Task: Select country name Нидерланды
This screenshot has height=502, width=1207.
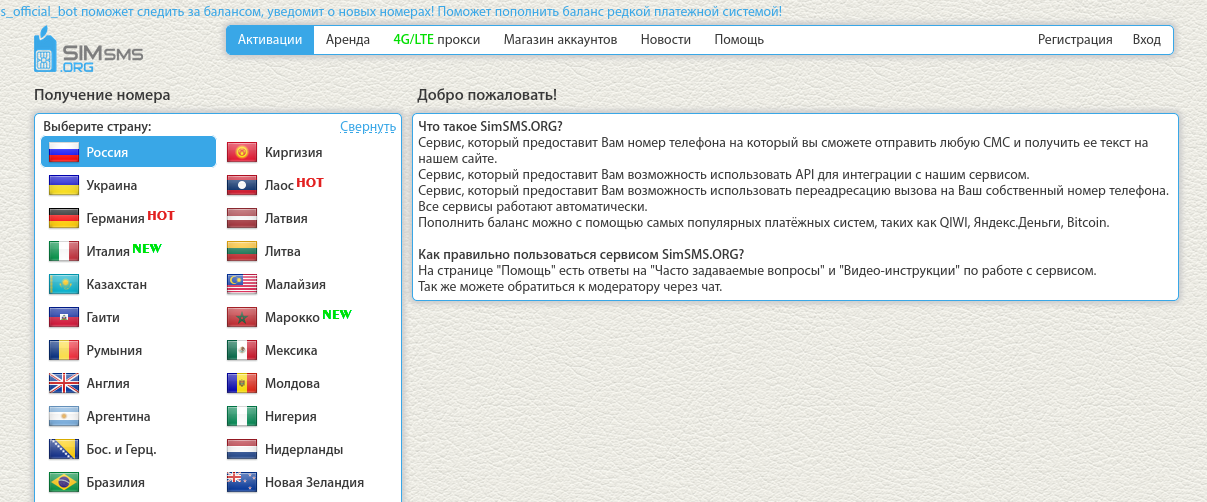Action: coord(304,449)
